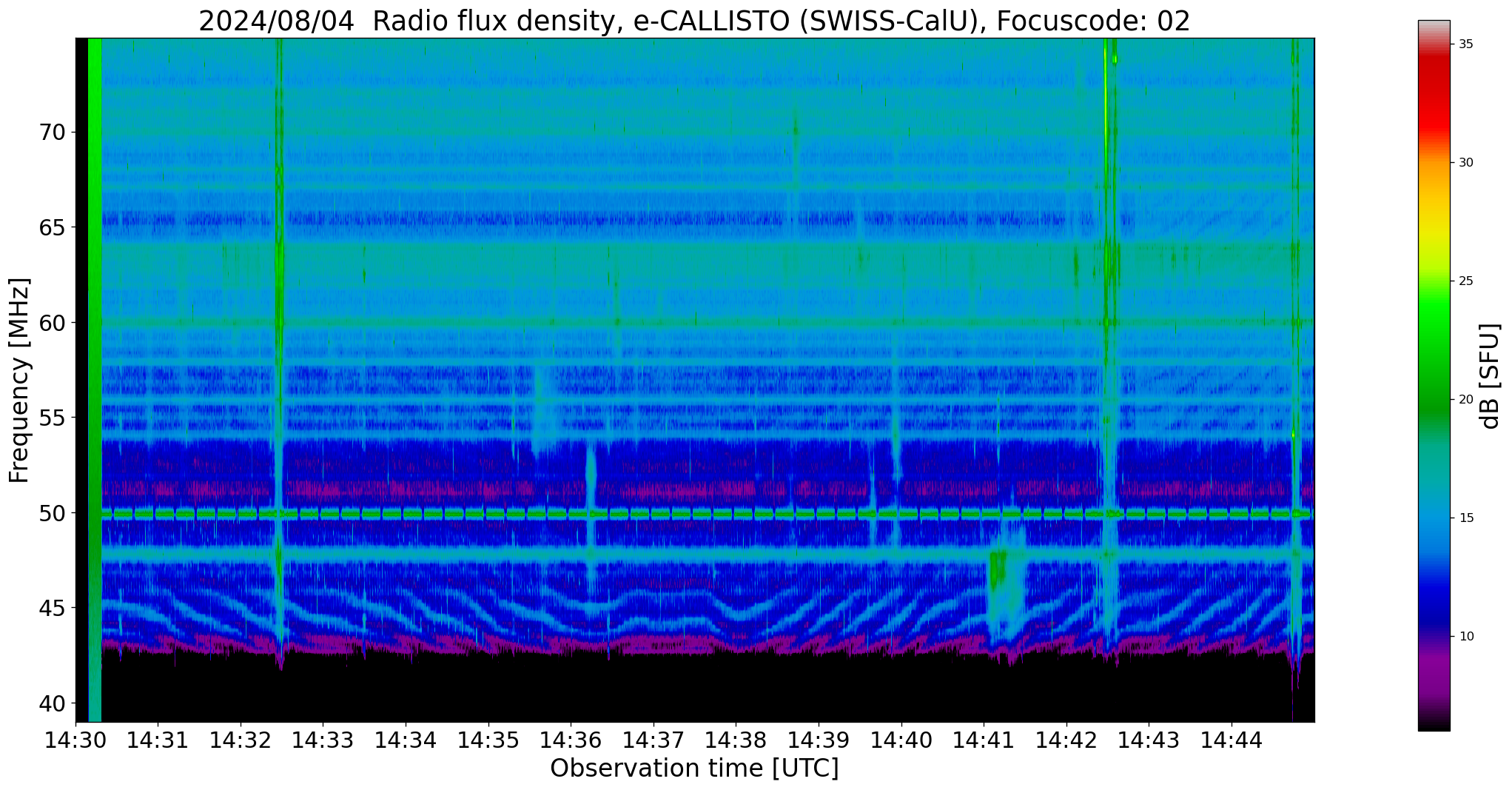Screen dimensions: 1512x790
Task: Click the 14:31 time tick label
Action: click(158, 740)
